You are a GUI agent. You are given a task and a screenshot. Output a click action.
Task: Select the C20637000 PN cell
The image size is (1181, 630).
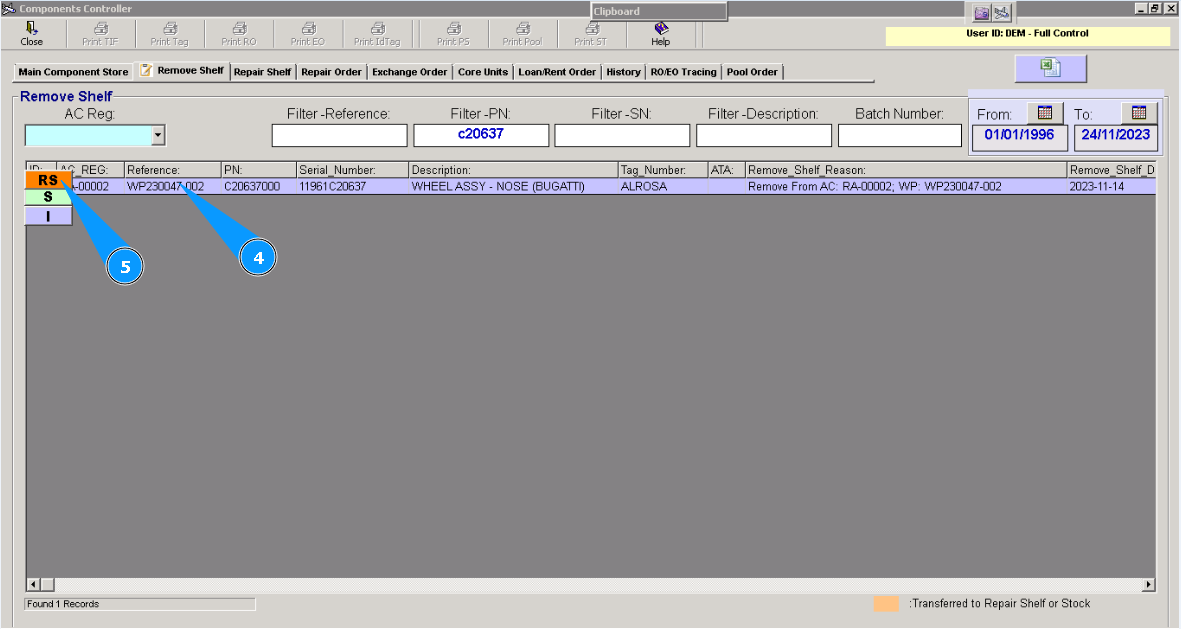pyautogui.click(x=258, y=186)
